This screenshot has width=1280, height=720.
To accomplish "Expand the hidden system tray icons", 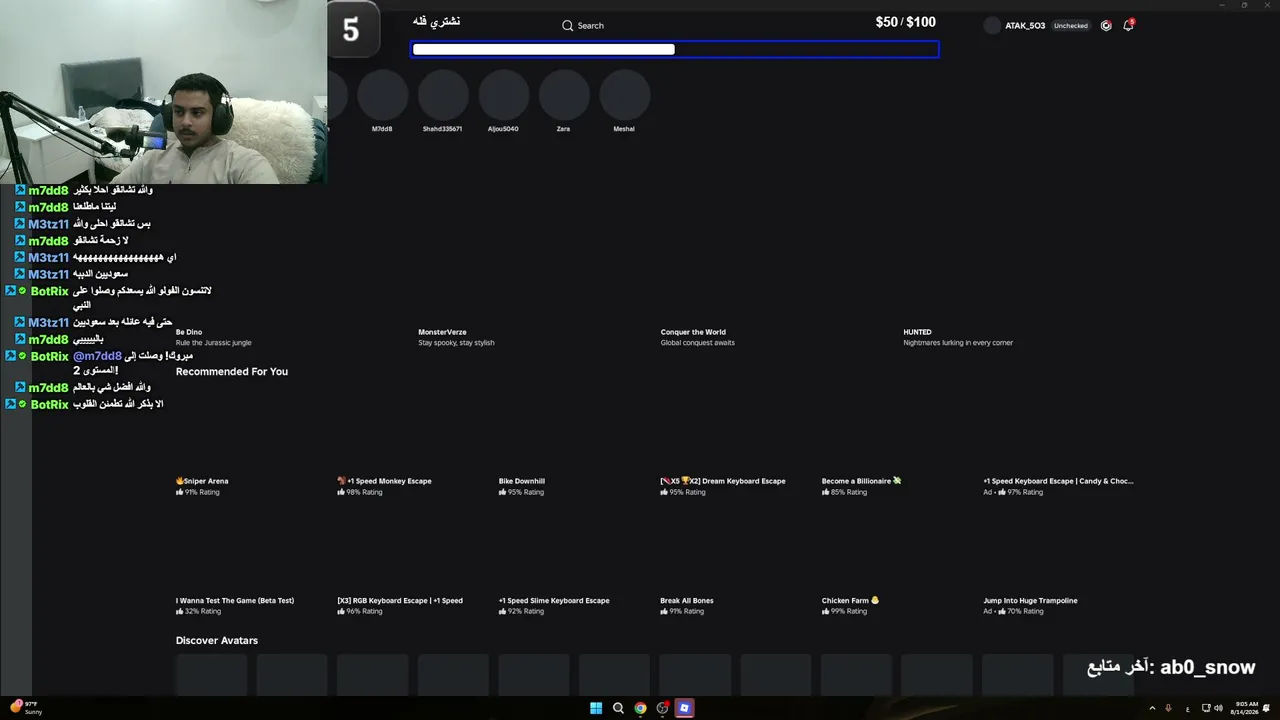I will coord(1152,708).
